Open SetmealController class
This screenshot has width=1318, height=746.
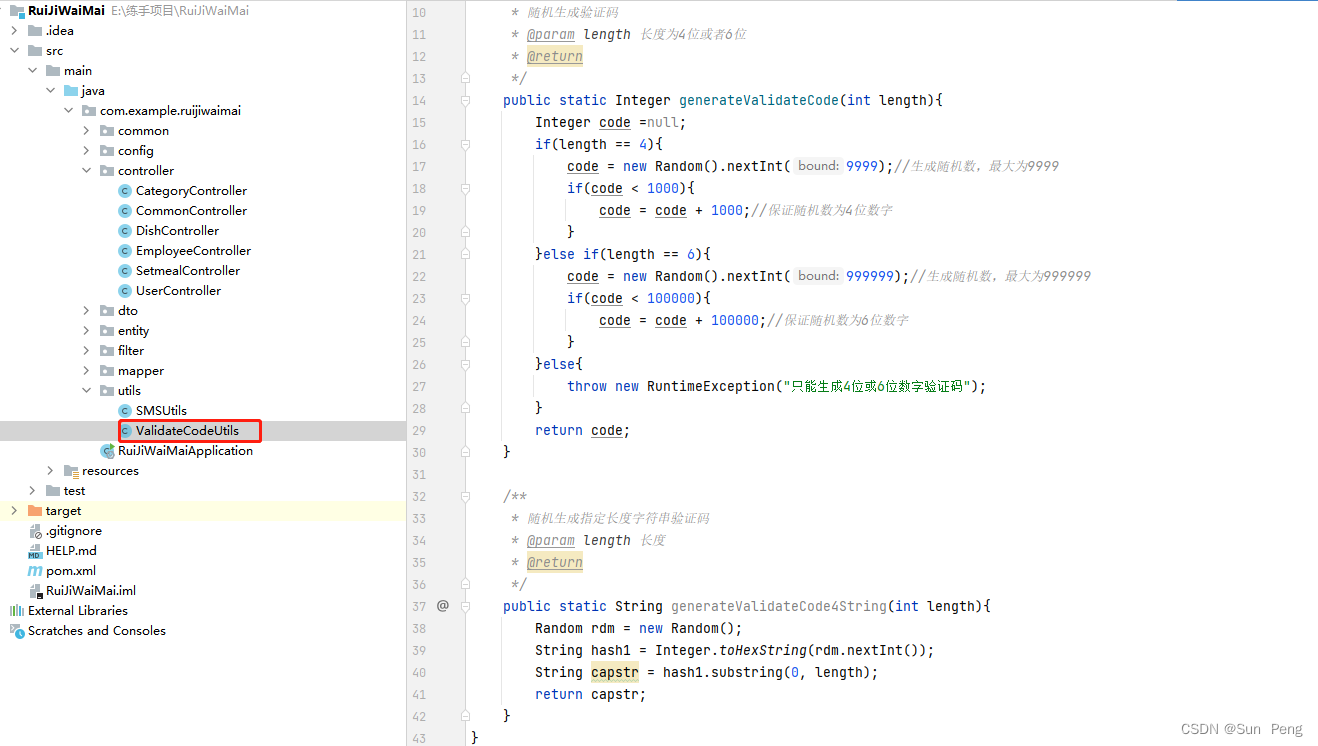tap(188, 271)
